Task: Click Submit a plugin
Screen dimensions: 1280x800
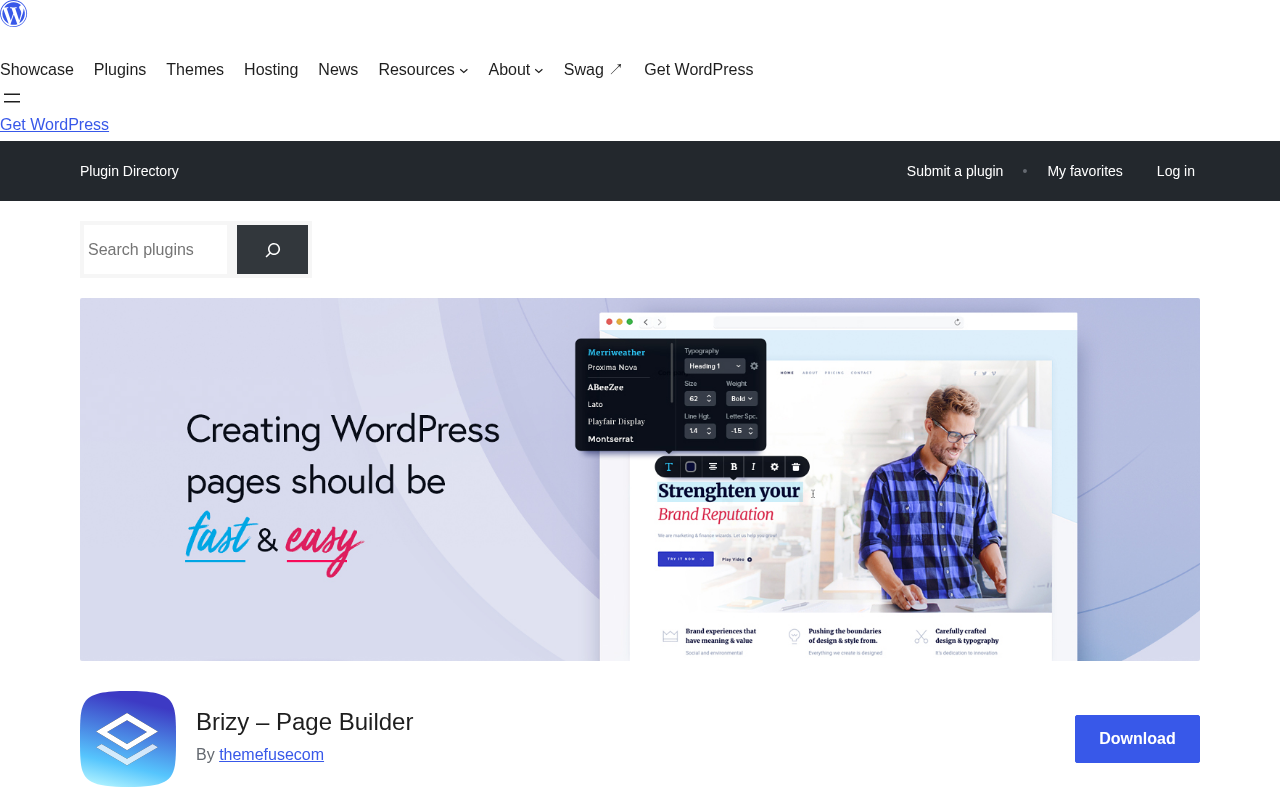Action: pyautogui.click(x=955, y=171)
